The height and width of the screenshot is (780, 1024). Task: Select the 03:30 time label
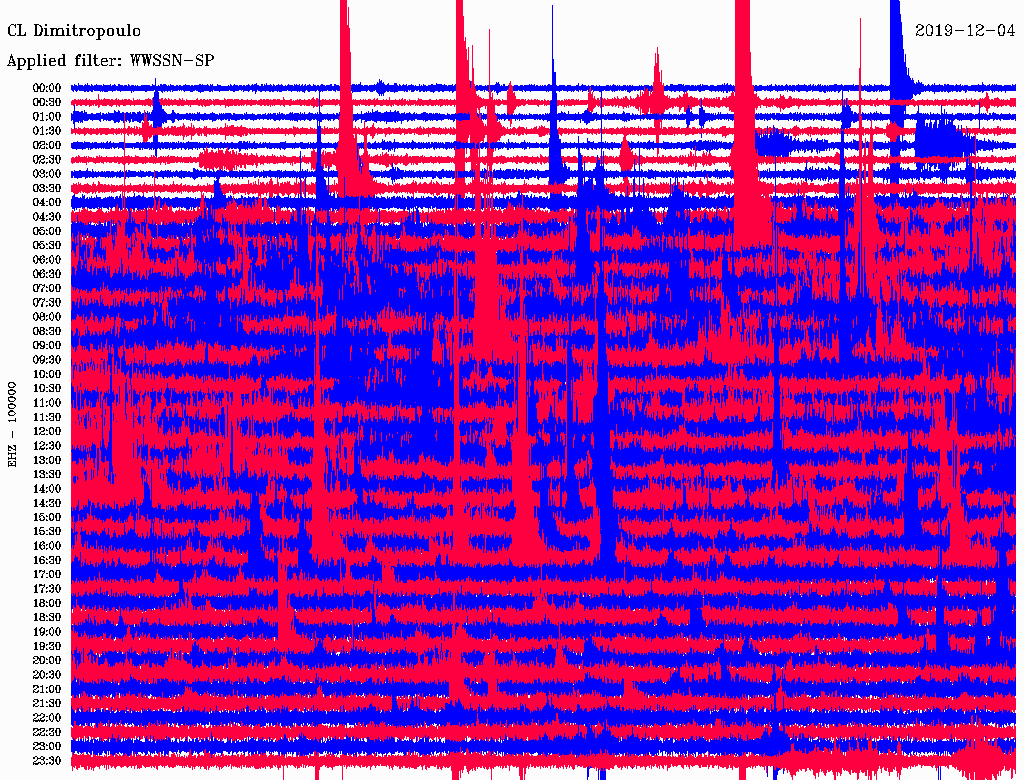[46, 188]
